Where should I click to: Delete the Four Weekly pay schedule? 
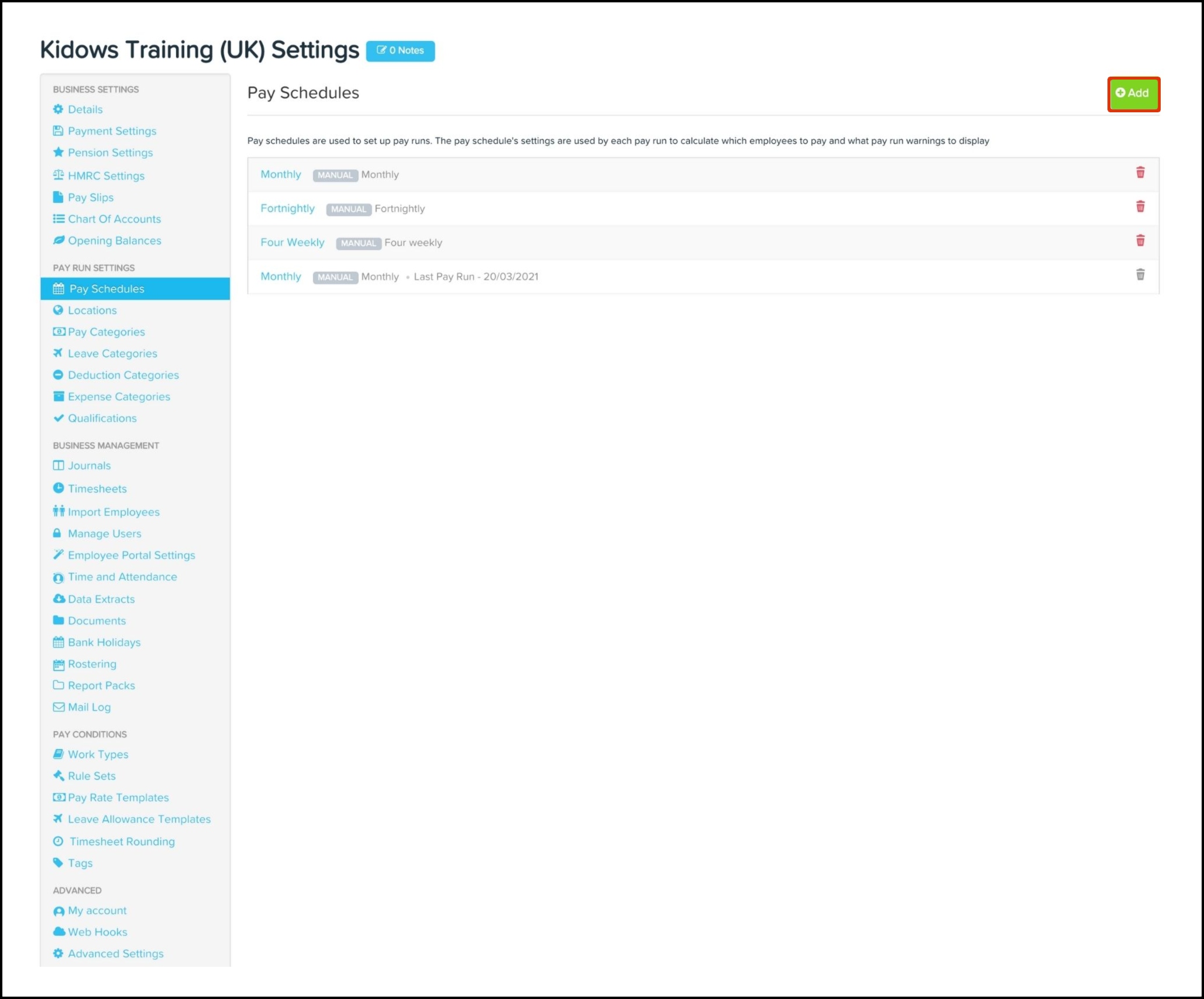(x=1140, y=240)
